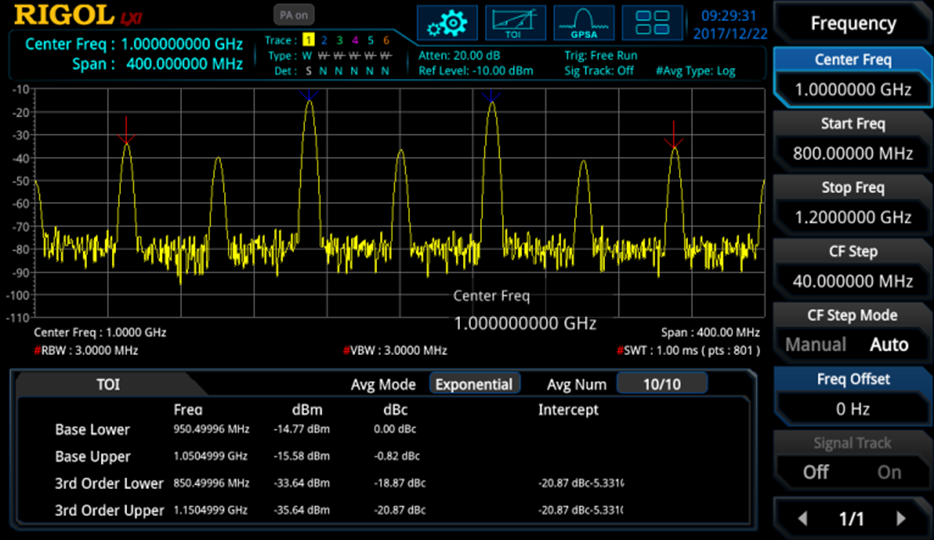Edit the Avg Num 10/10 field
934x540 pixels.
point(661,384)
